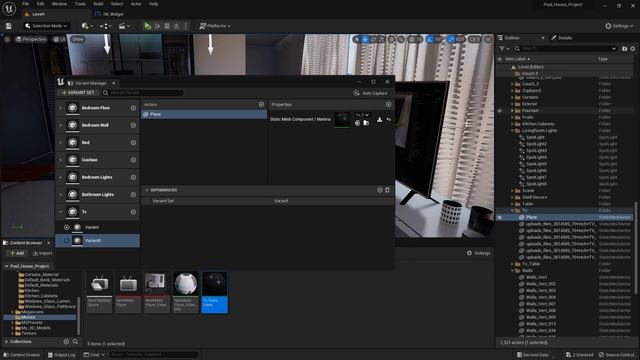Select the Movies folder in content tree
640x360 pixels.
[40, 317]
